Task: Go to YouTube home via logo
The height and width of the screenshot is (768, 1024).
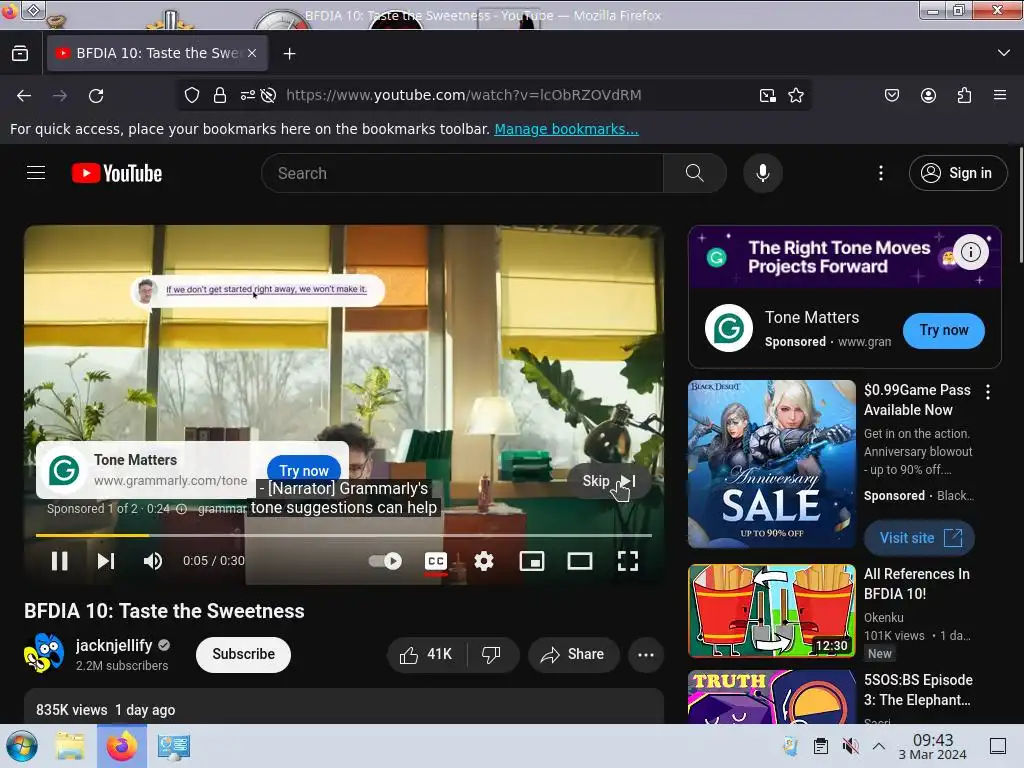Action: pos(117,173)
